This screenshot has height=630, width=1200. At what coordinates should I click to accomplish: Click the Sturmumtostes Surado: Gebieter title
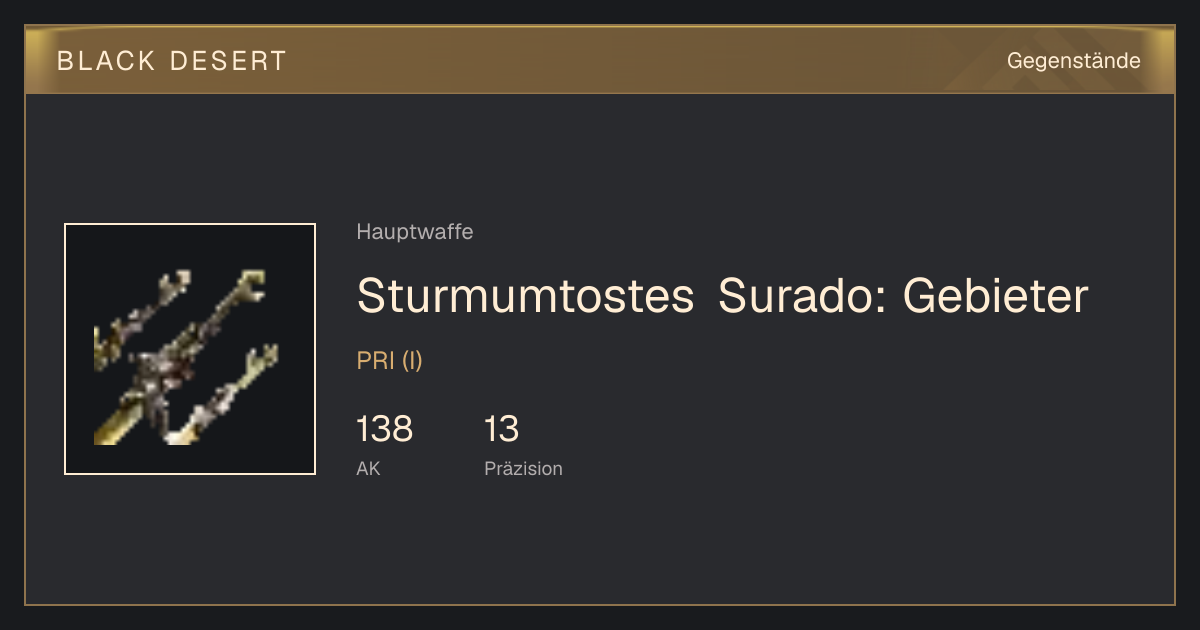[722, 296]
